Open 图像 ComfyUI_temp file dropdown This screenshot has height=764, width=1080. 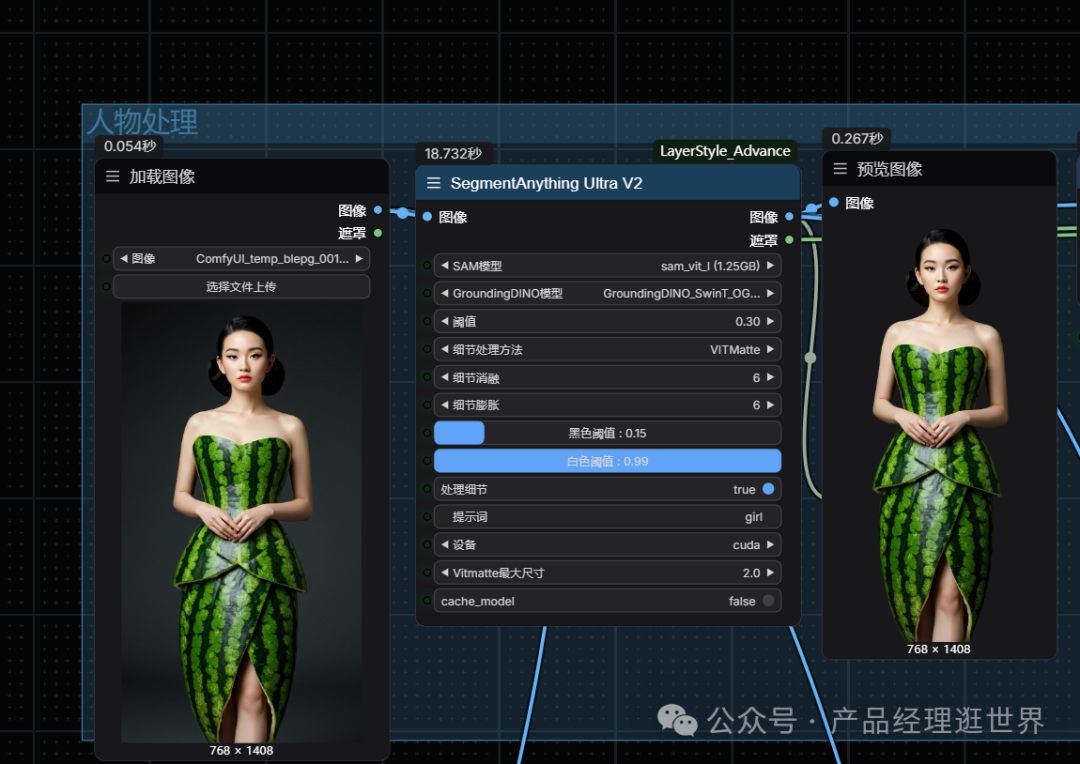(241, 258)
